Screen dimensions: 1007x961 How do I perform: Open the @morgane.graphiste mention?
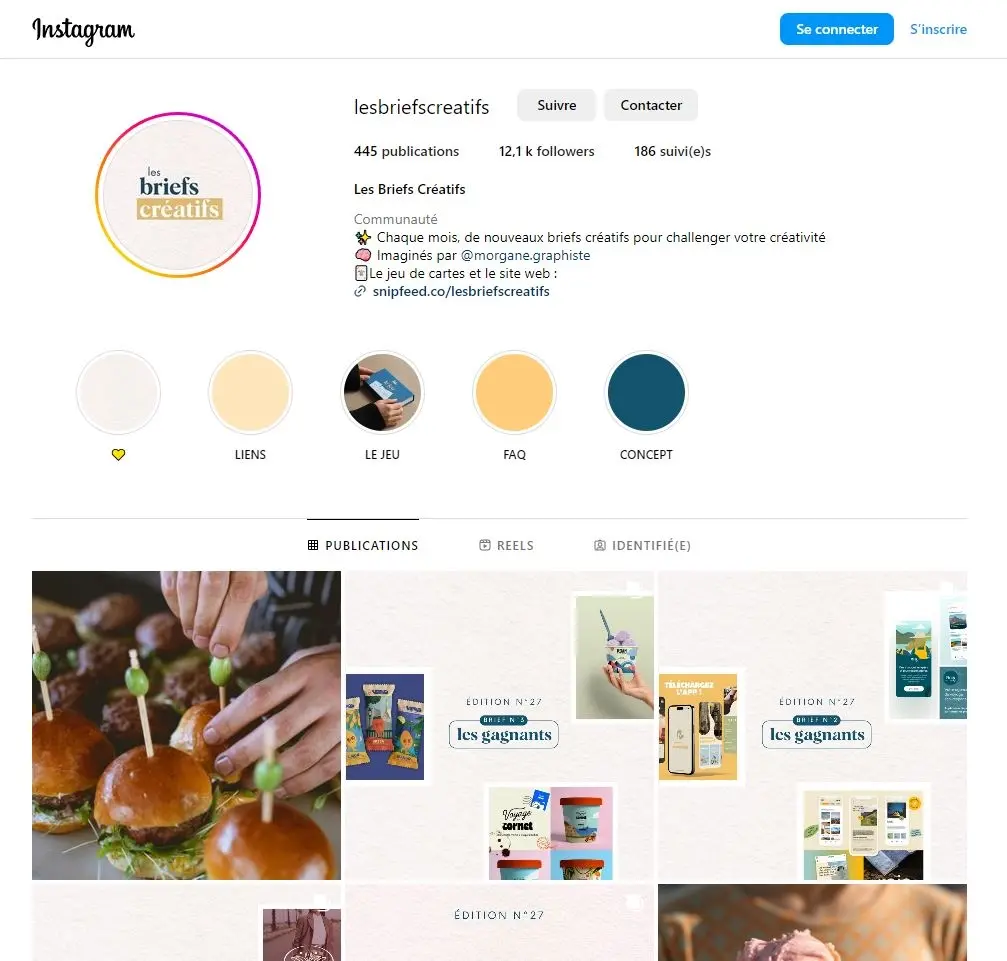pyautogui.click(x=525, y=256)
